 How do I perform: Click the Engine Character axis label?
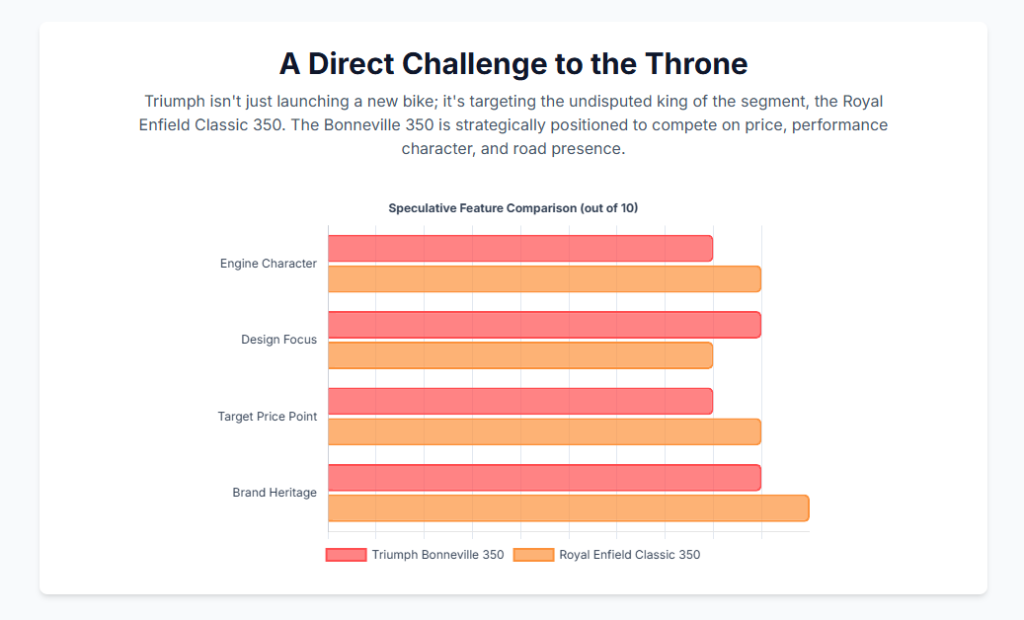268,264
